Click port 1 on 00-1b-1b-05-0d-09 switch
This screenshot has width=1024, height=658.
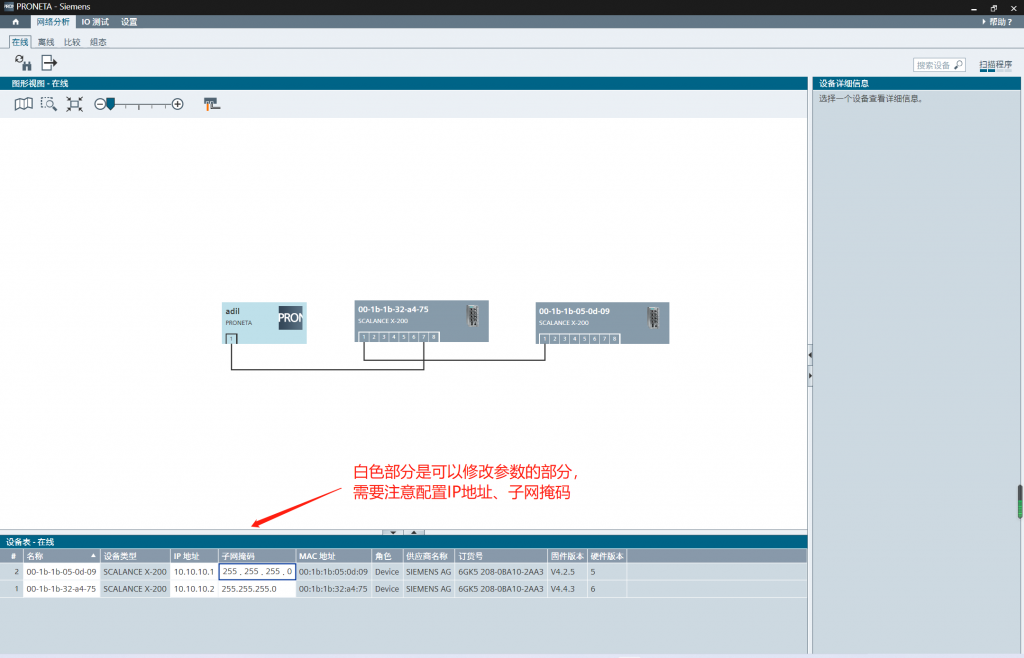545,339
